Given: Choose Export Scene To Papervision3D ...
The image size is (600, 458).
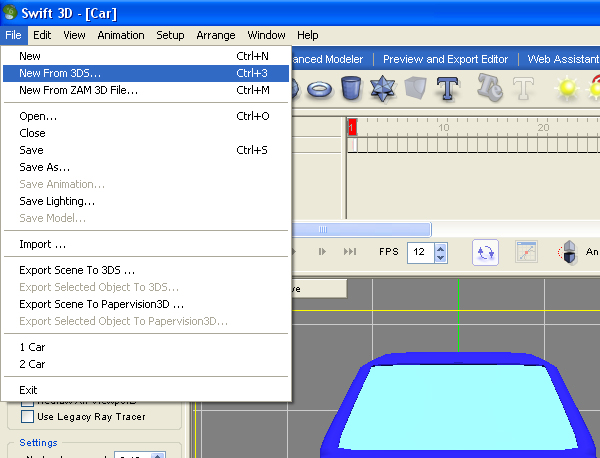Looking at the screenshot, I should point(146,304).
